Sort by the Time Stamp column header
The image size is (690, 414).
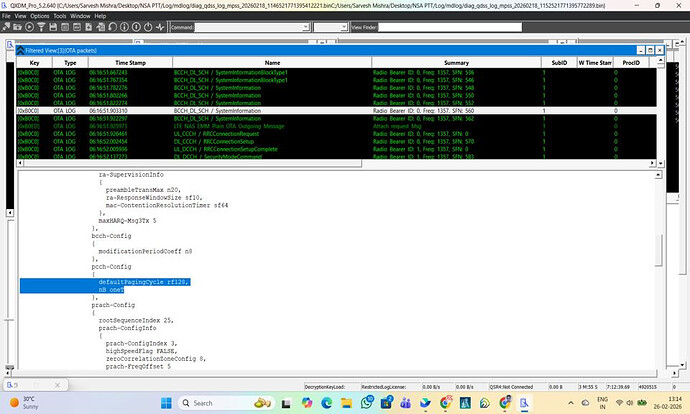[x=130, y=62]
